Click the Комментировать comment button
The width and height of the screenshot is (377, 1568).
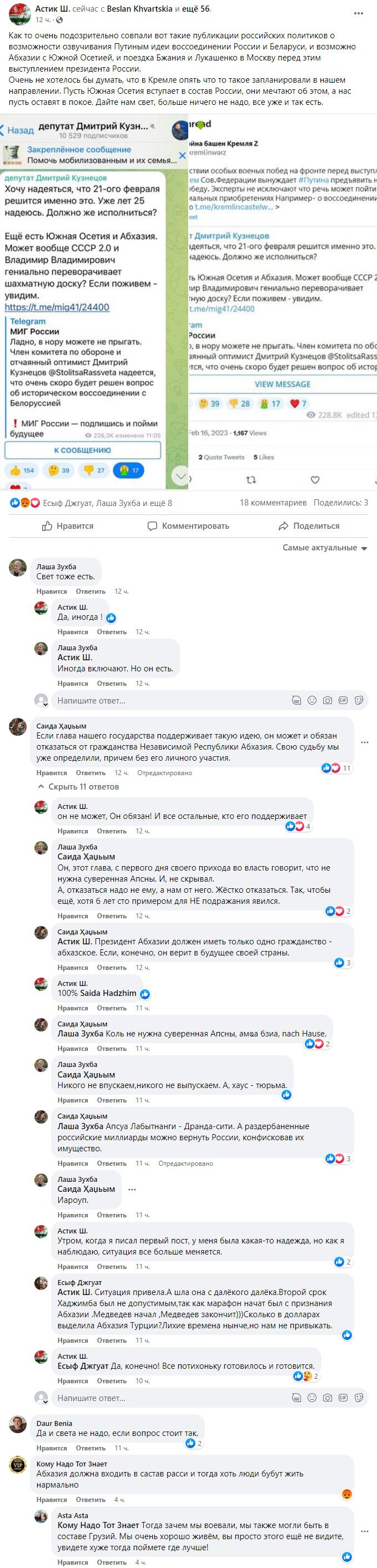(188, 526)
